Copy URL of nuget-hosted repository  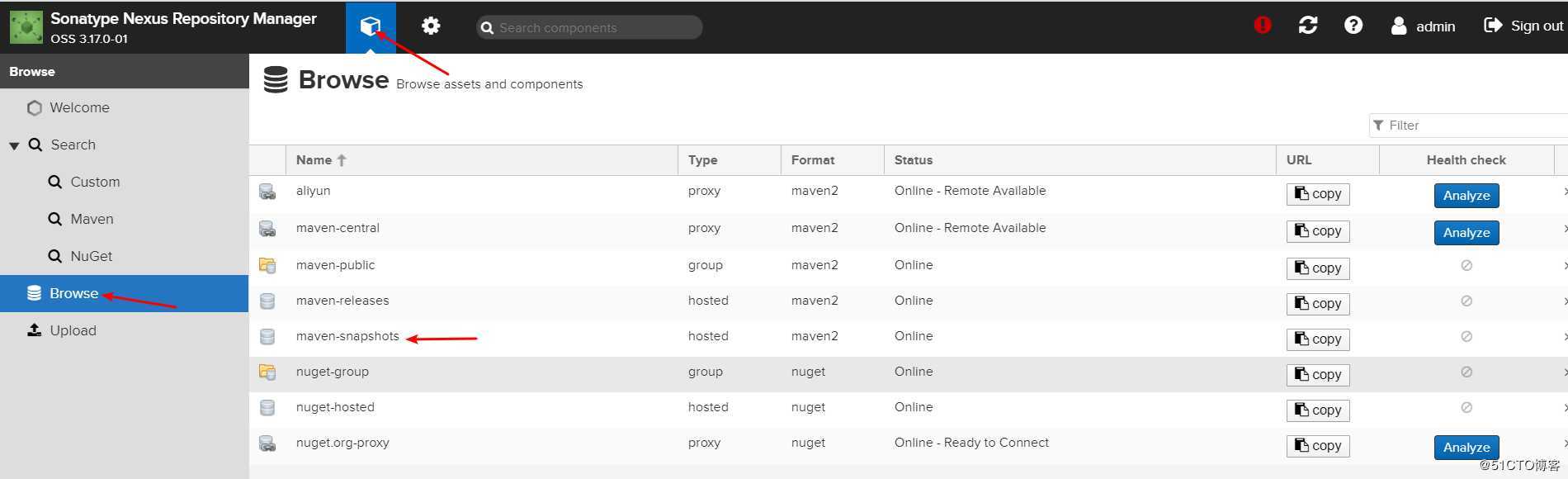pyautogui.click(x=1318, y=410)
